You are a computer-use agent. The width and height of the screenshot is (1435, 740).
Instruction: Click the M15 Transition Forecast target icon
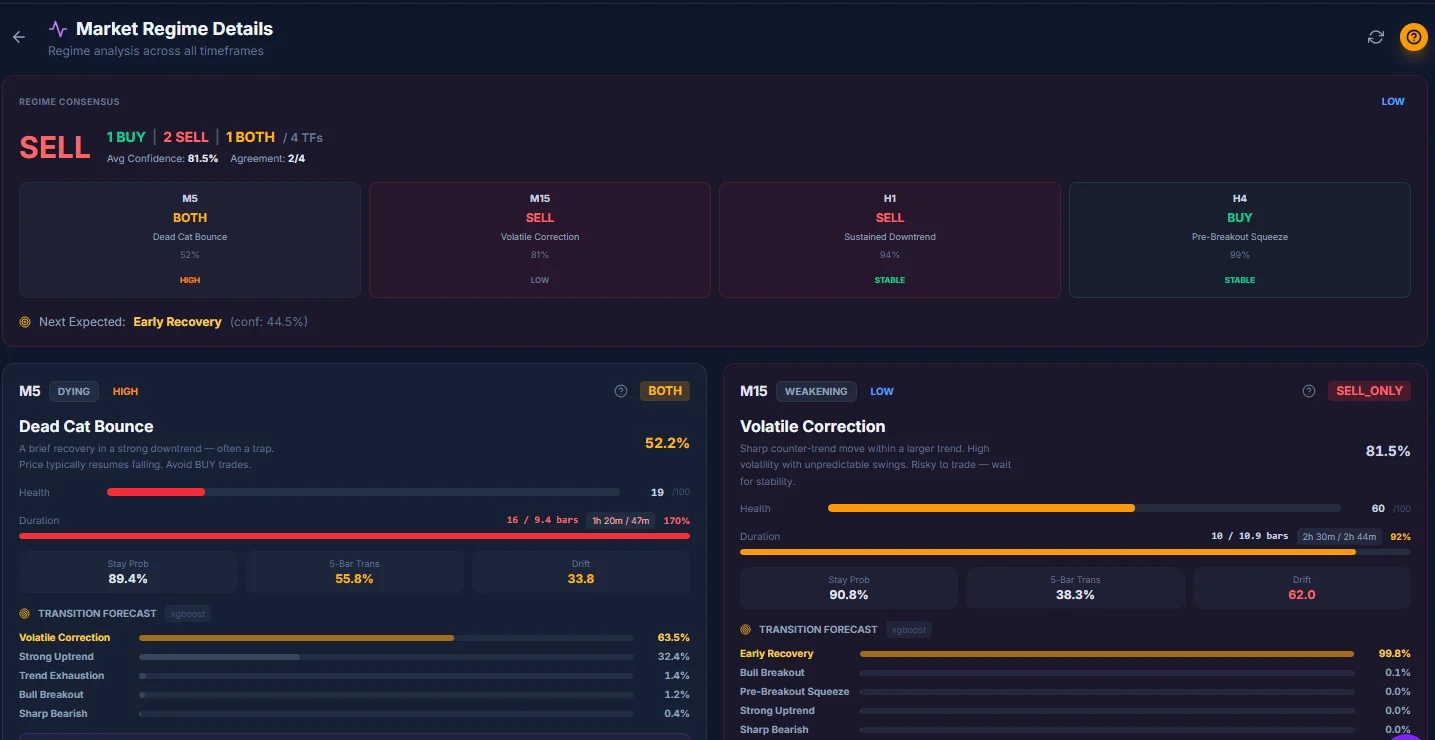(745, 629)
